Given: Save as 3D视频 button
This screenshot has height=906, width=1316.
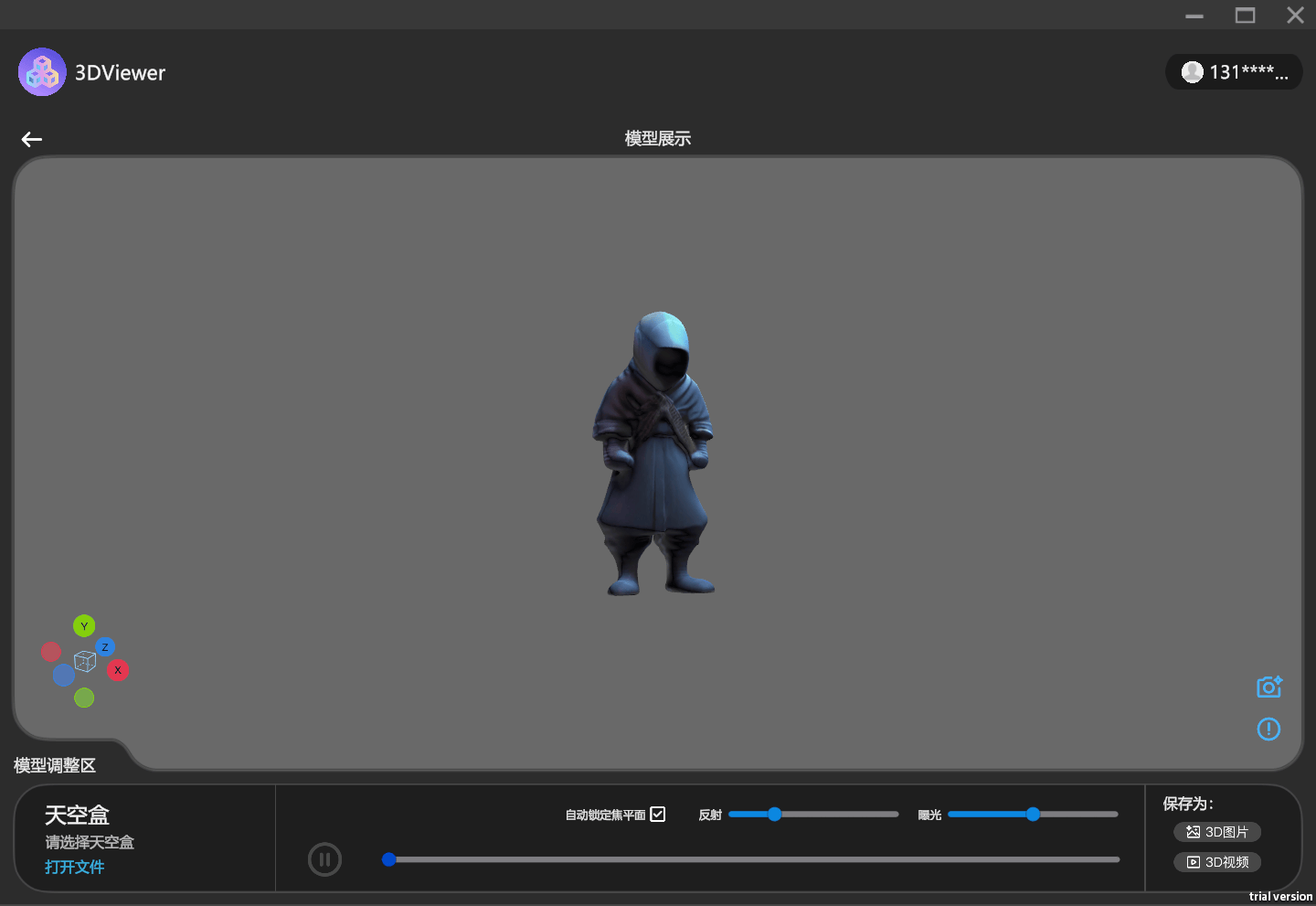Looking at the screenshot, I should pos(1217,862).
